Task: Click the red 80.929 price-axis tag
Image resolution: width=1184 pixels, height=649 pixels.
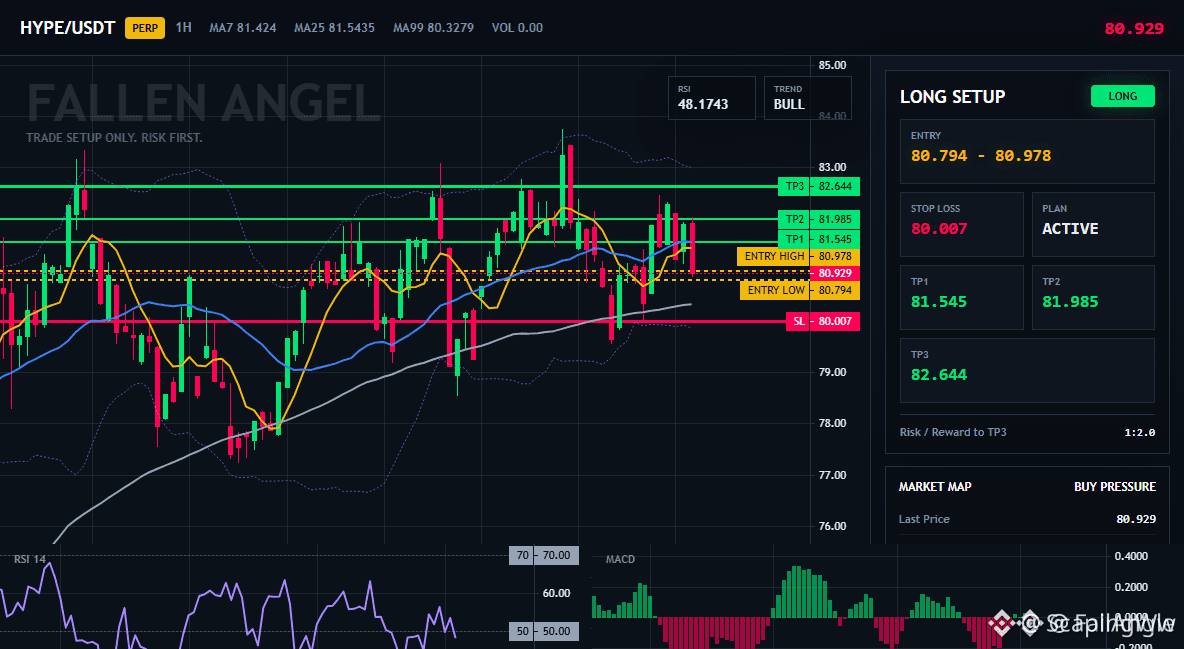Action: [834, 274]
